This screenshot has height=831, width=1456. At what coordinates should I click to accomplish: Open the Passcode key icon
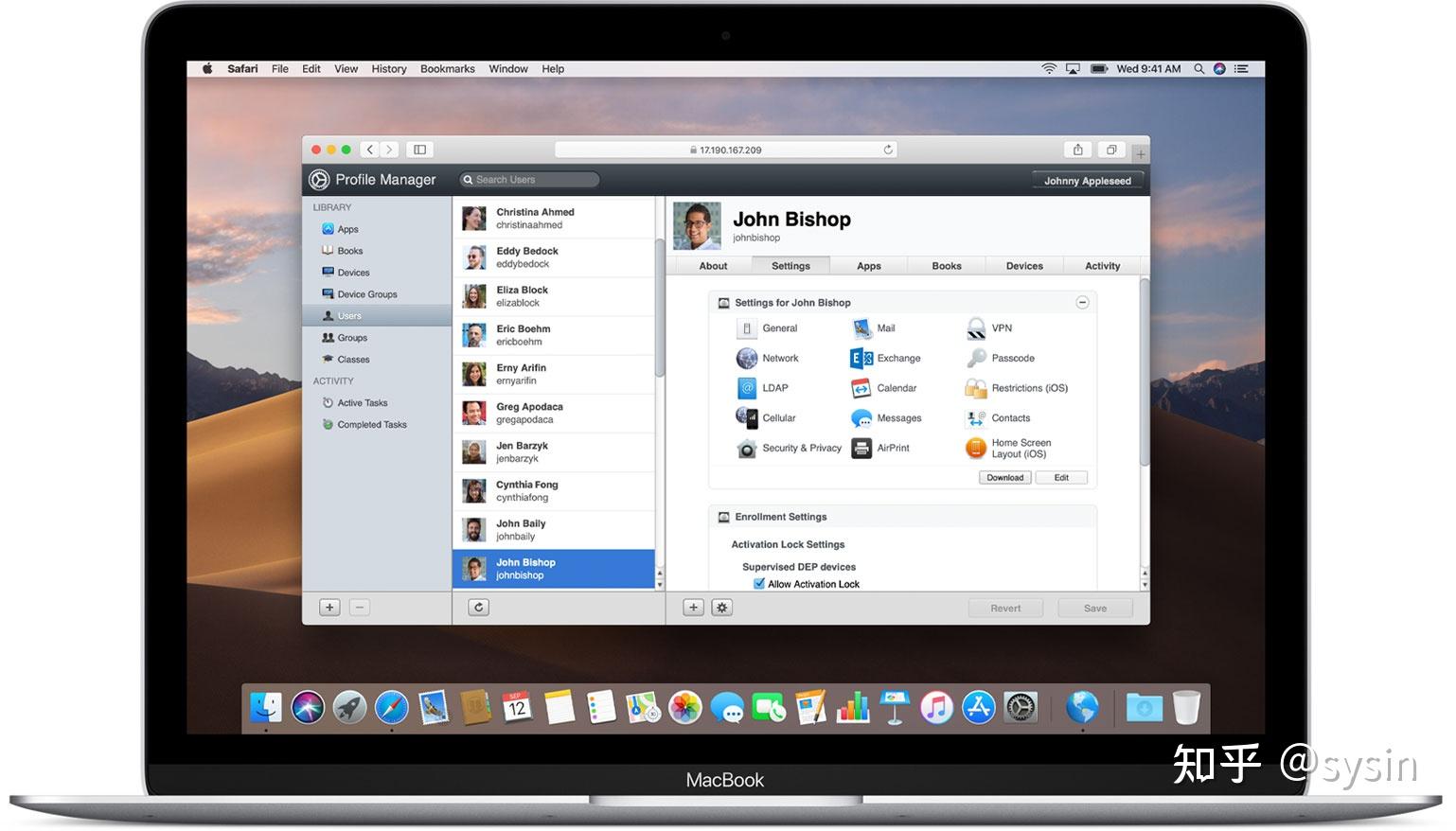976,359
